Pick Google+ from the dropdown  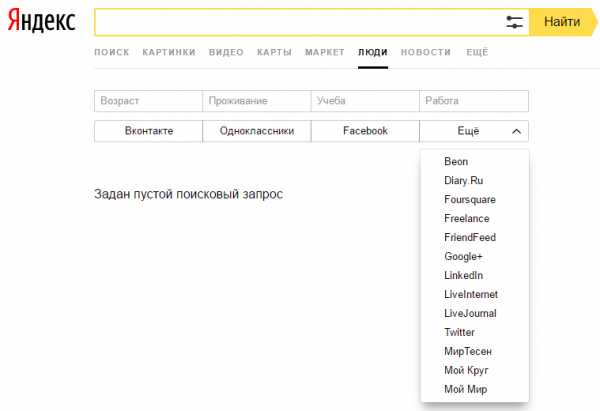463,256
